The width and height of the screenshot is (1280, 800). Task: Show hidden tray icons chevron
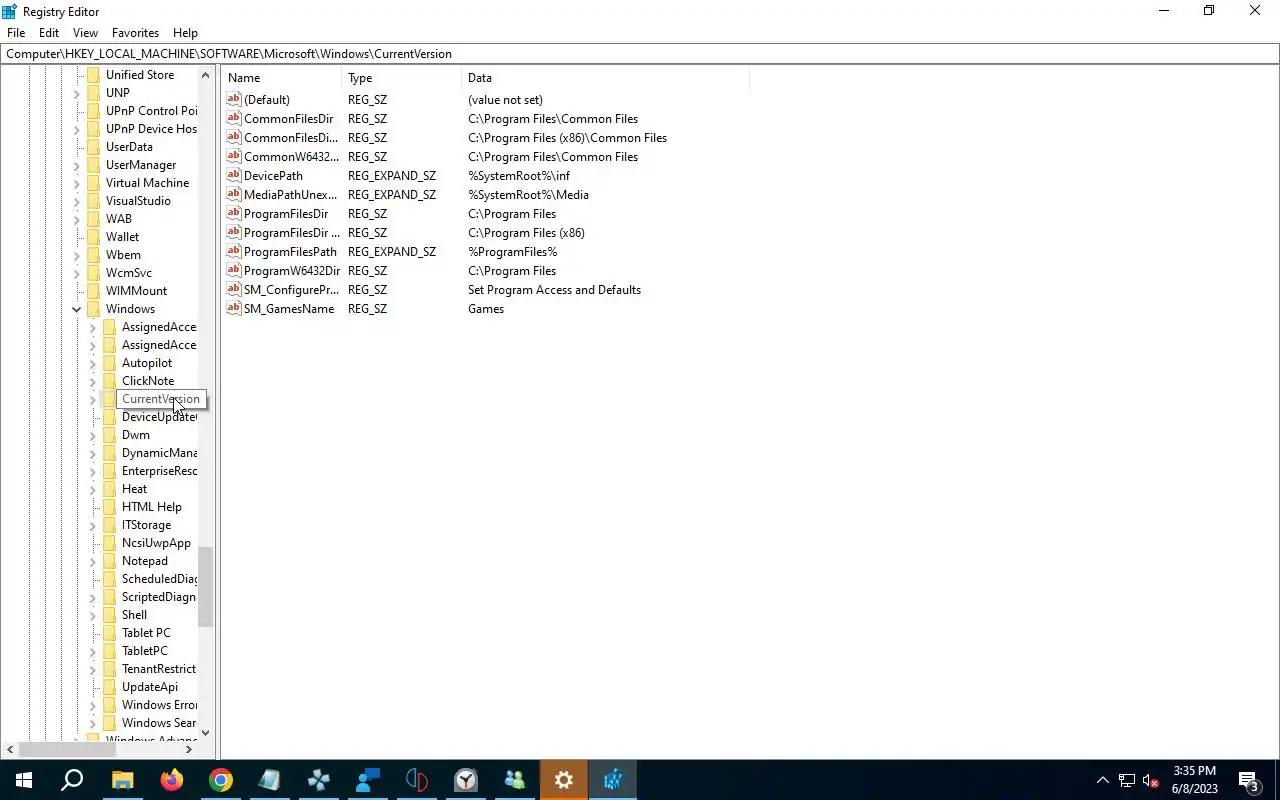tap(1103, 780)
